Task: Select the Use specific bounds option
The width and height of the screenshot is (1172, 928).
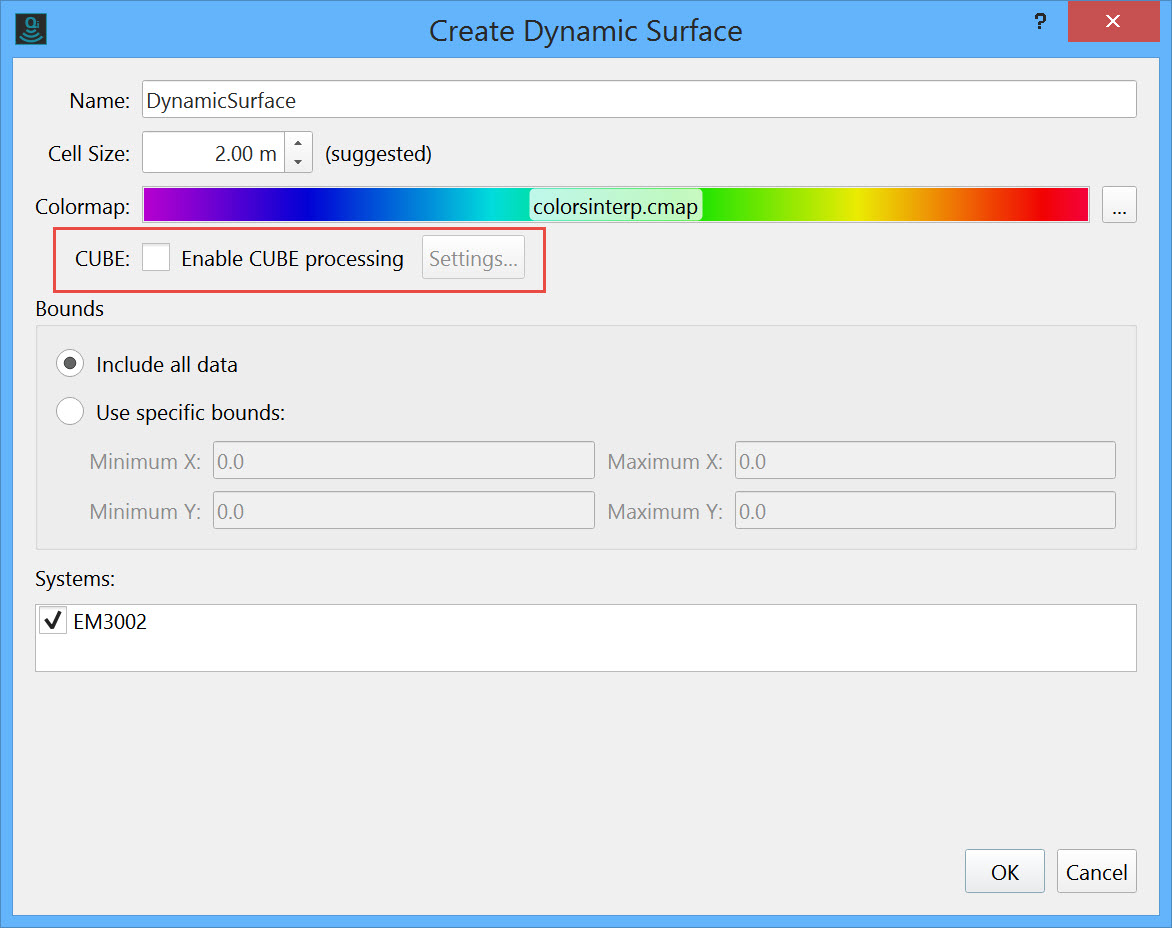Action: (x=70, y=412)
